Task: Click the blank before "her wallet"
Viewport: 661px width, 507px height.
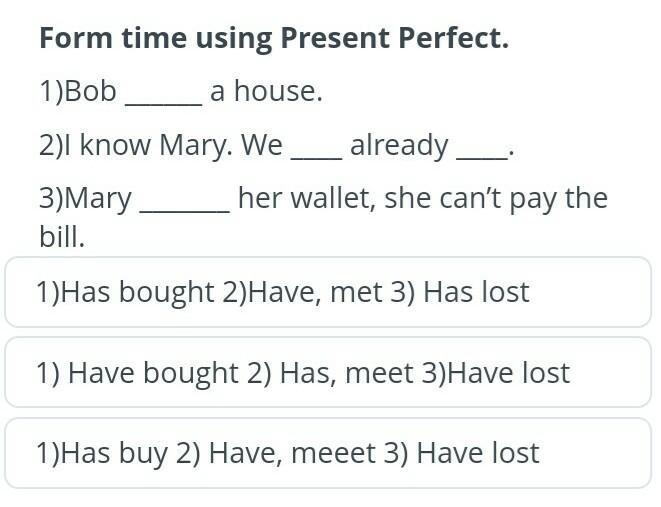Action: pyautogui.click(x=184, y=200)
